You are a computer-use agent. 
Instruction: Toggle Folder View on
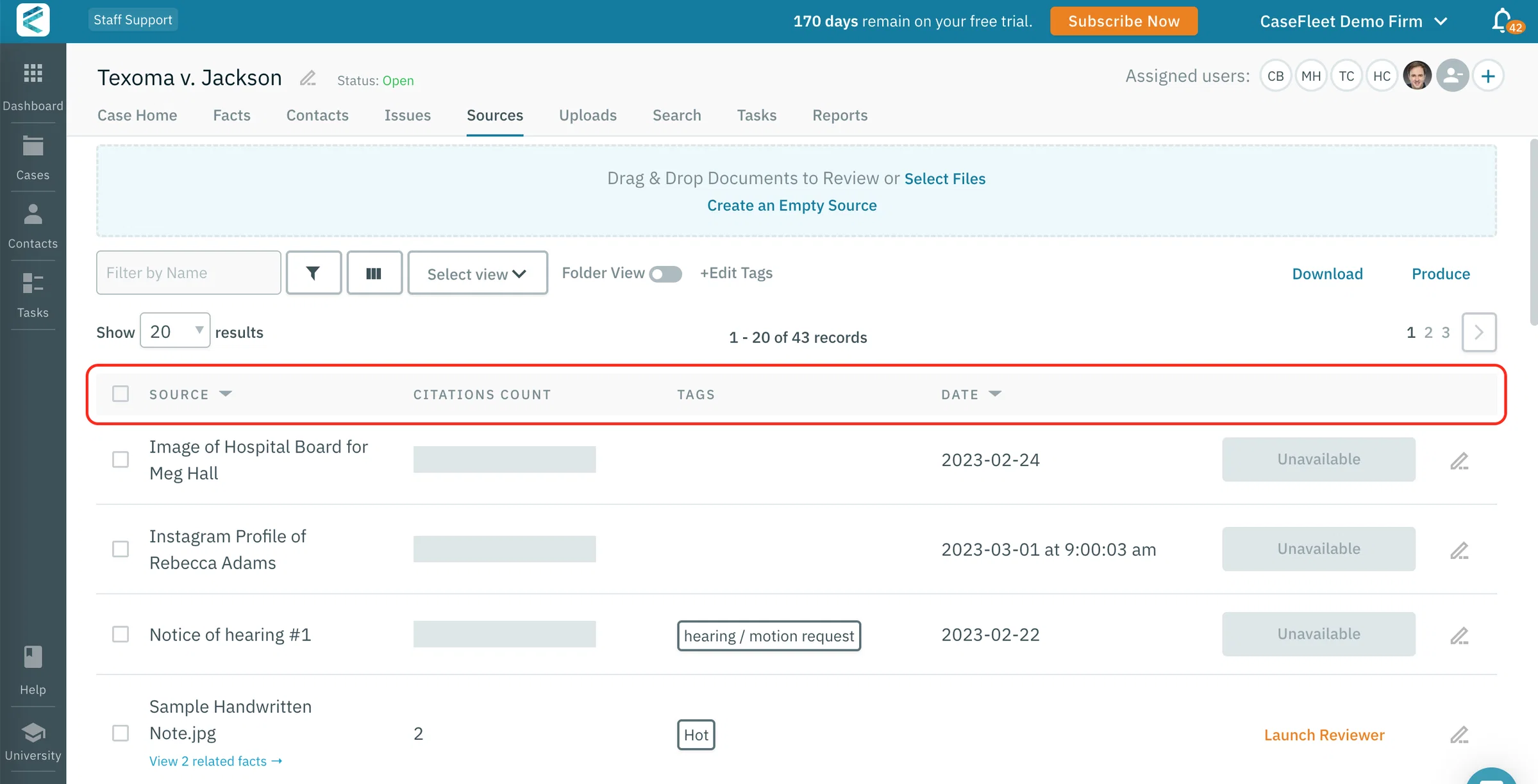665,274
